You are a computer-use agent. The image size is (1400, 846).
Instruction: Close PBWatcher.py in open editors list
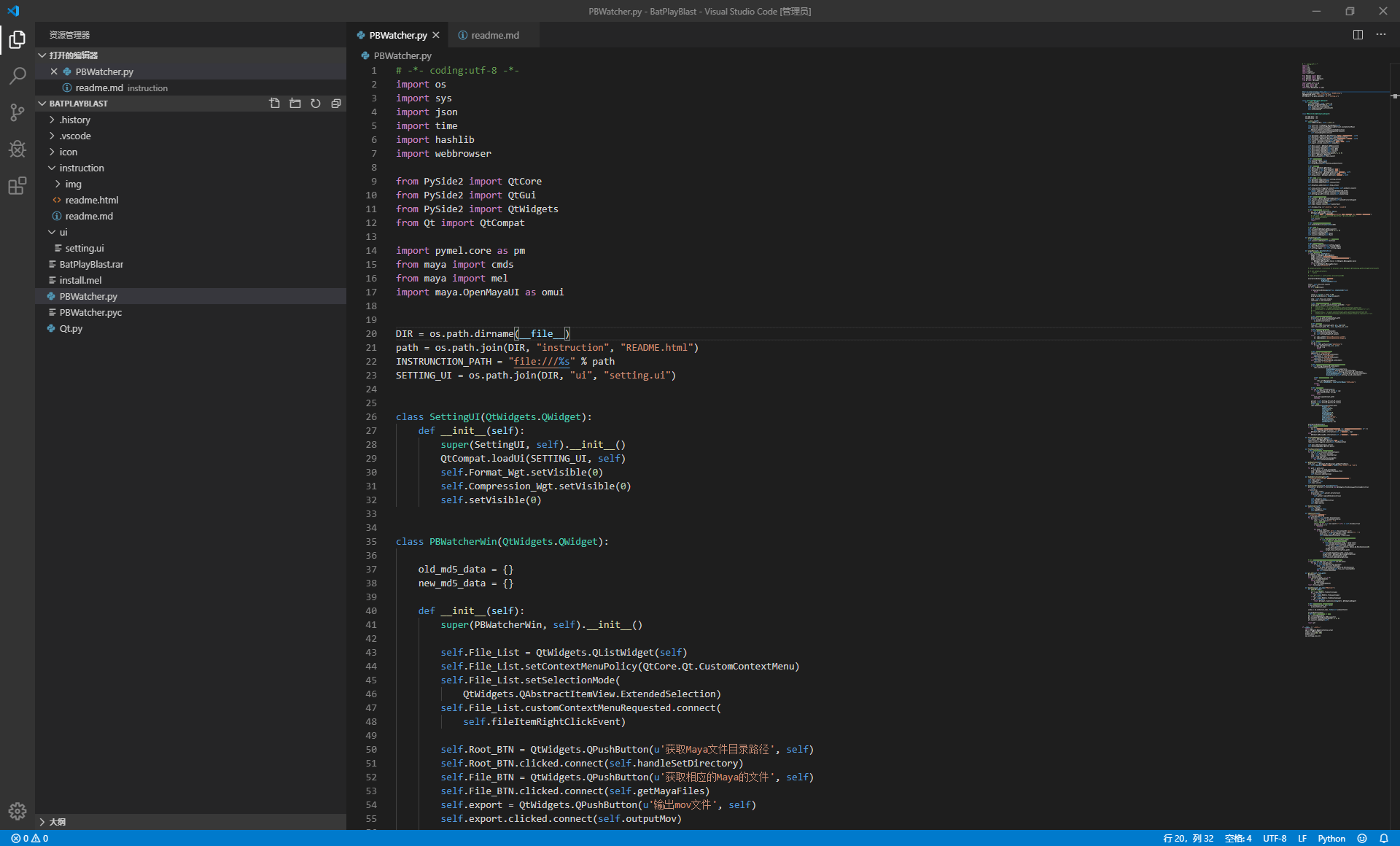click(54, 71)
